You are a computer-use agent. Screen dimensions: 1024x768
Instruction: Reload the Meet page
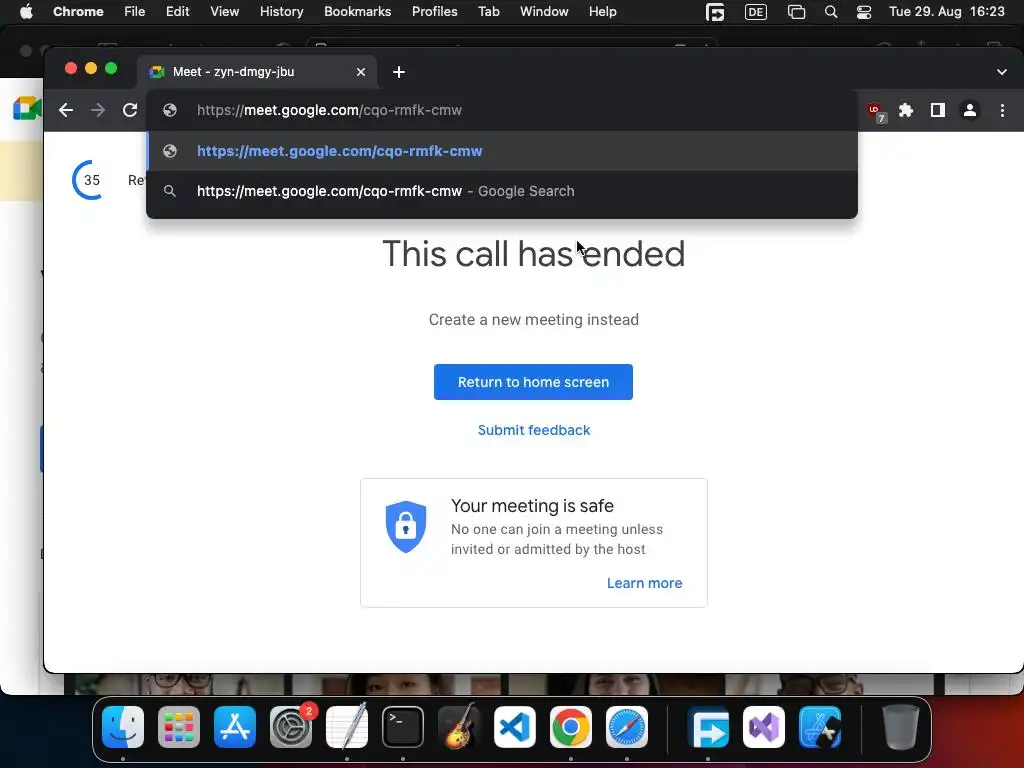[130, 110]
